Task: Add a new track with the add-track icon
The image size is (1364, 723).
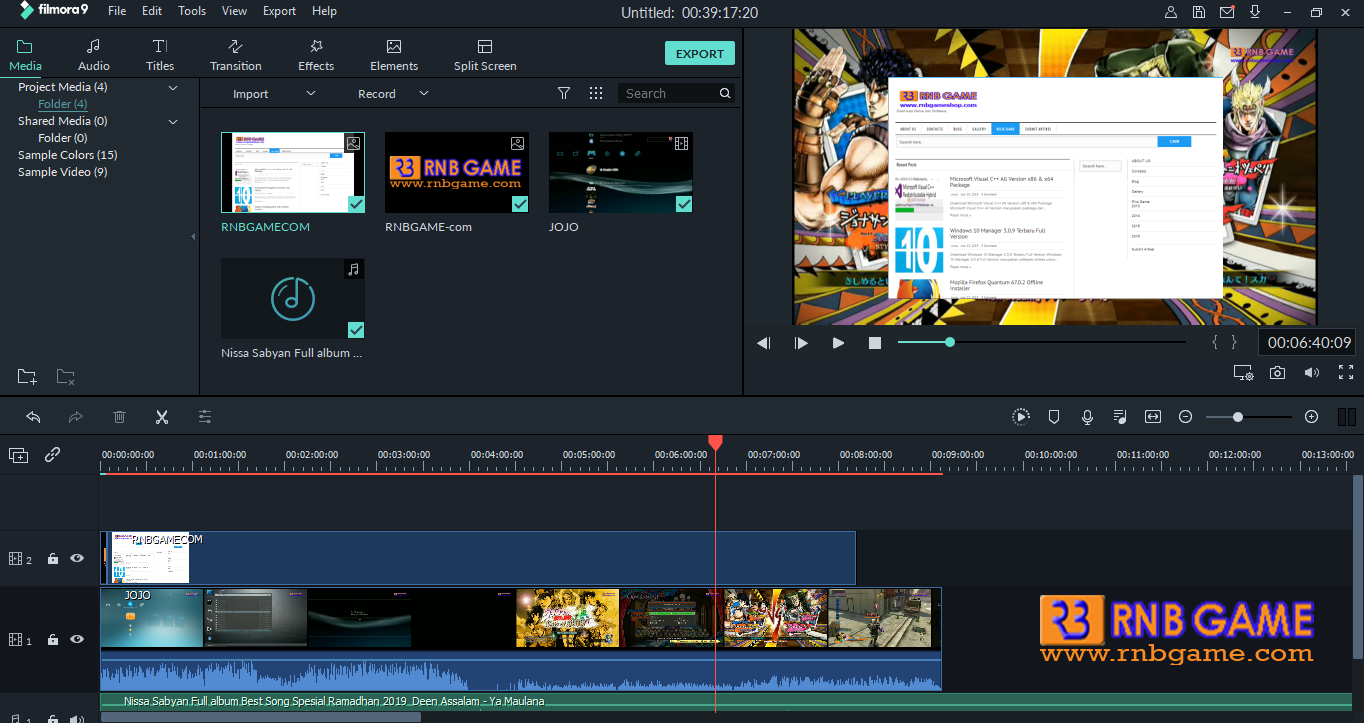Action: click(x=19, y=455)
